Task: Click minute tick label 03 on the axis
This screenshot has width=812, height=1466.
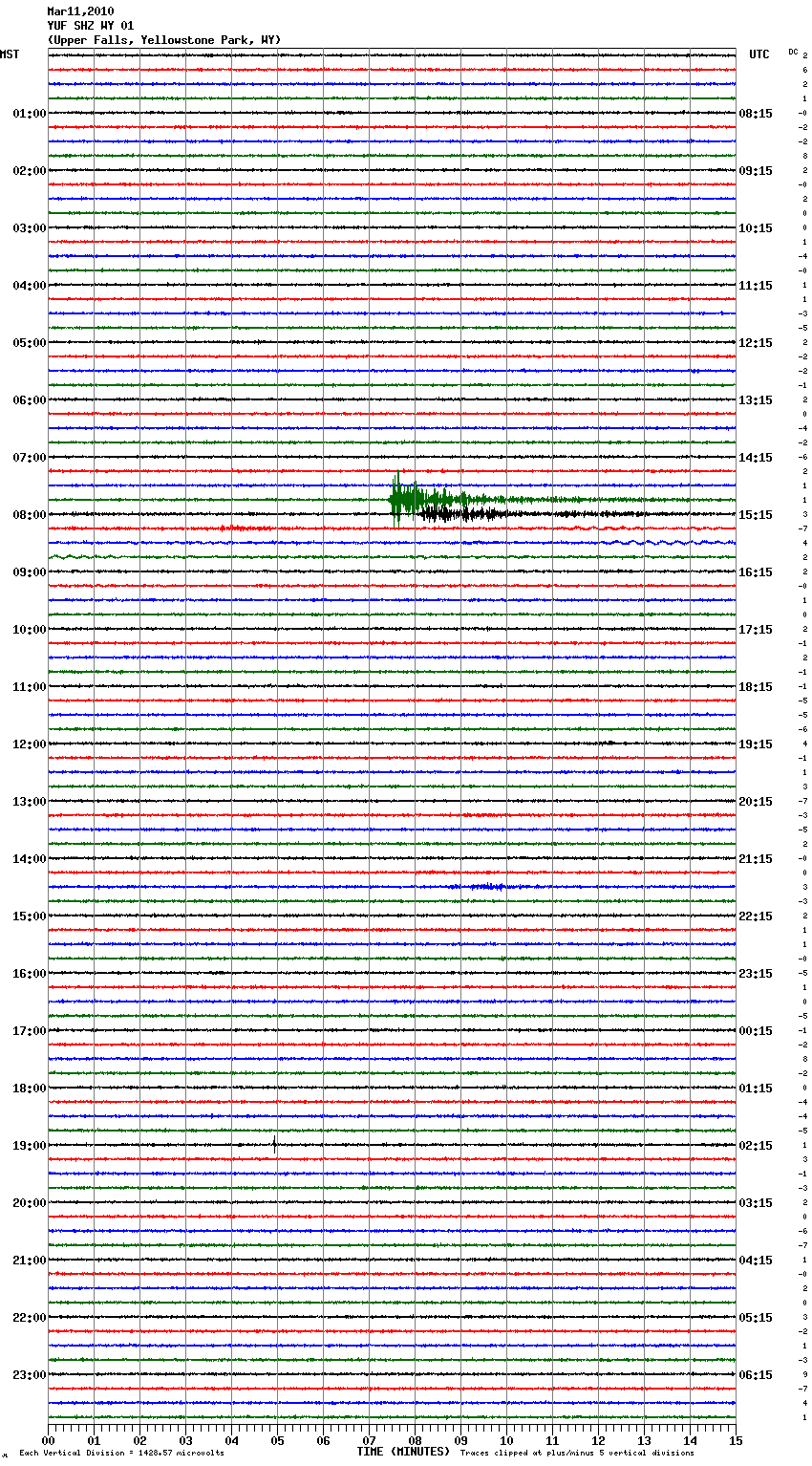Action: (x=185, y=1440)
